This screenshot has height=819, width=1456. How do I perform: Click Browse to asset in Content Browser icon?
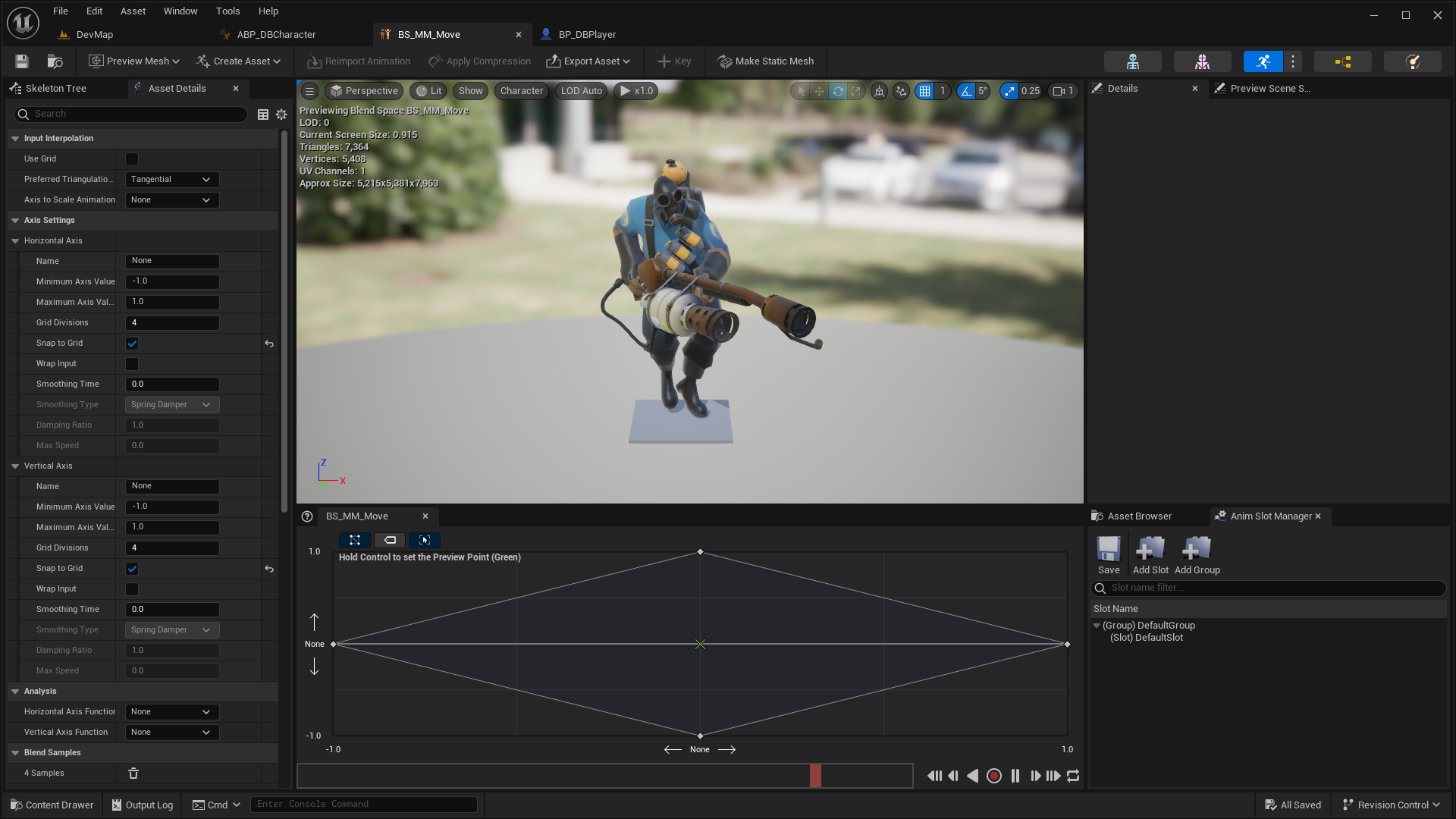pyautogui.click(x=55, y=61)
